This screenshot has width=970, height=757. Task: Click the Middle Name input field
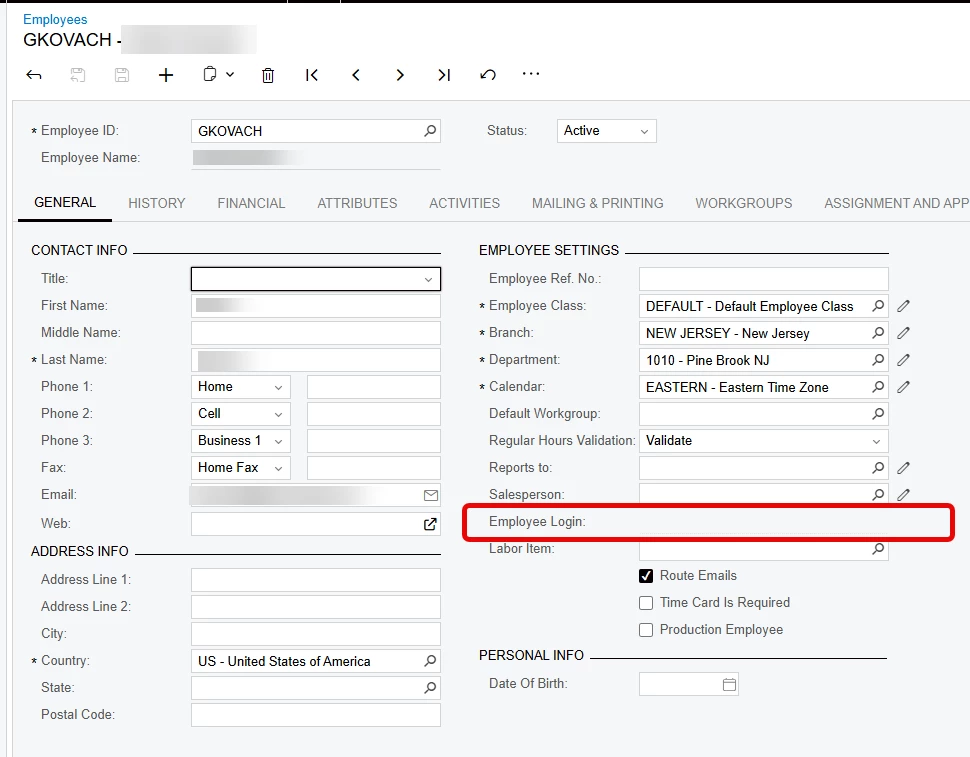(315, 333)
